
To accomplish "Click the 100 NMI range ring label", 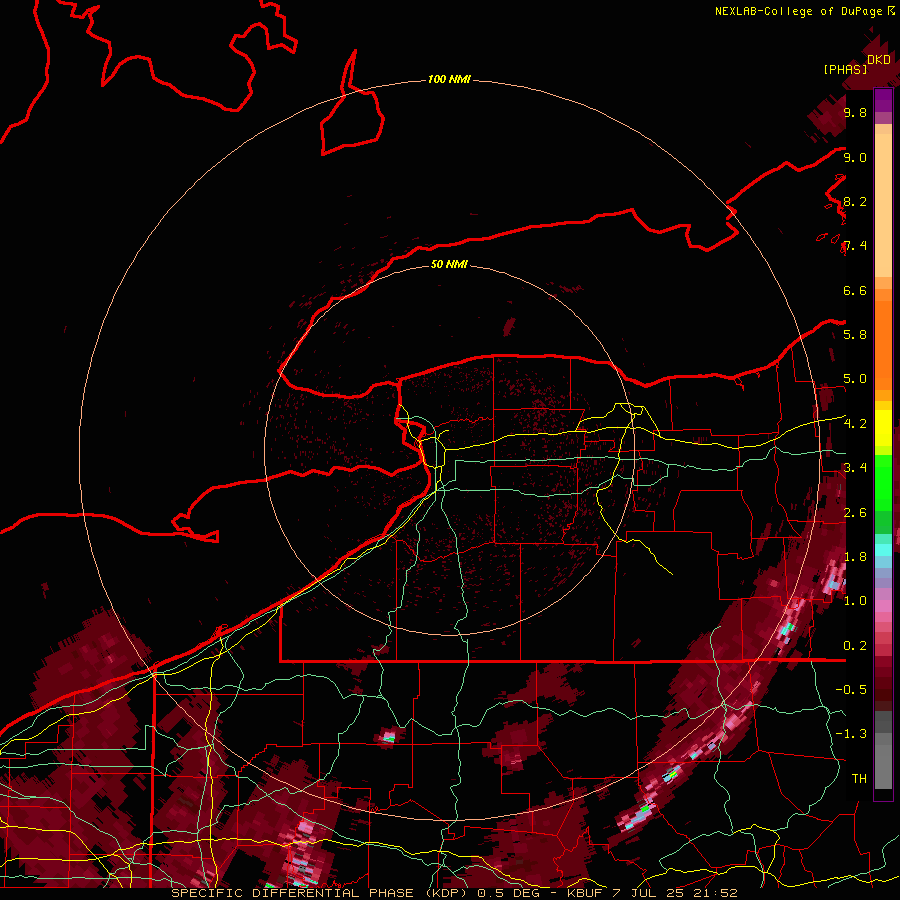I will pos(449,79).
